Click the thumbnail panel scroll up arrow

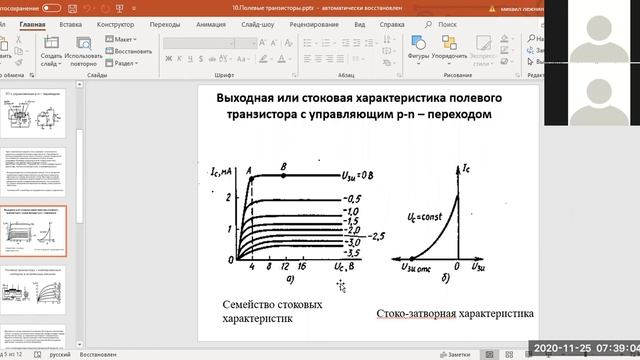80,84
